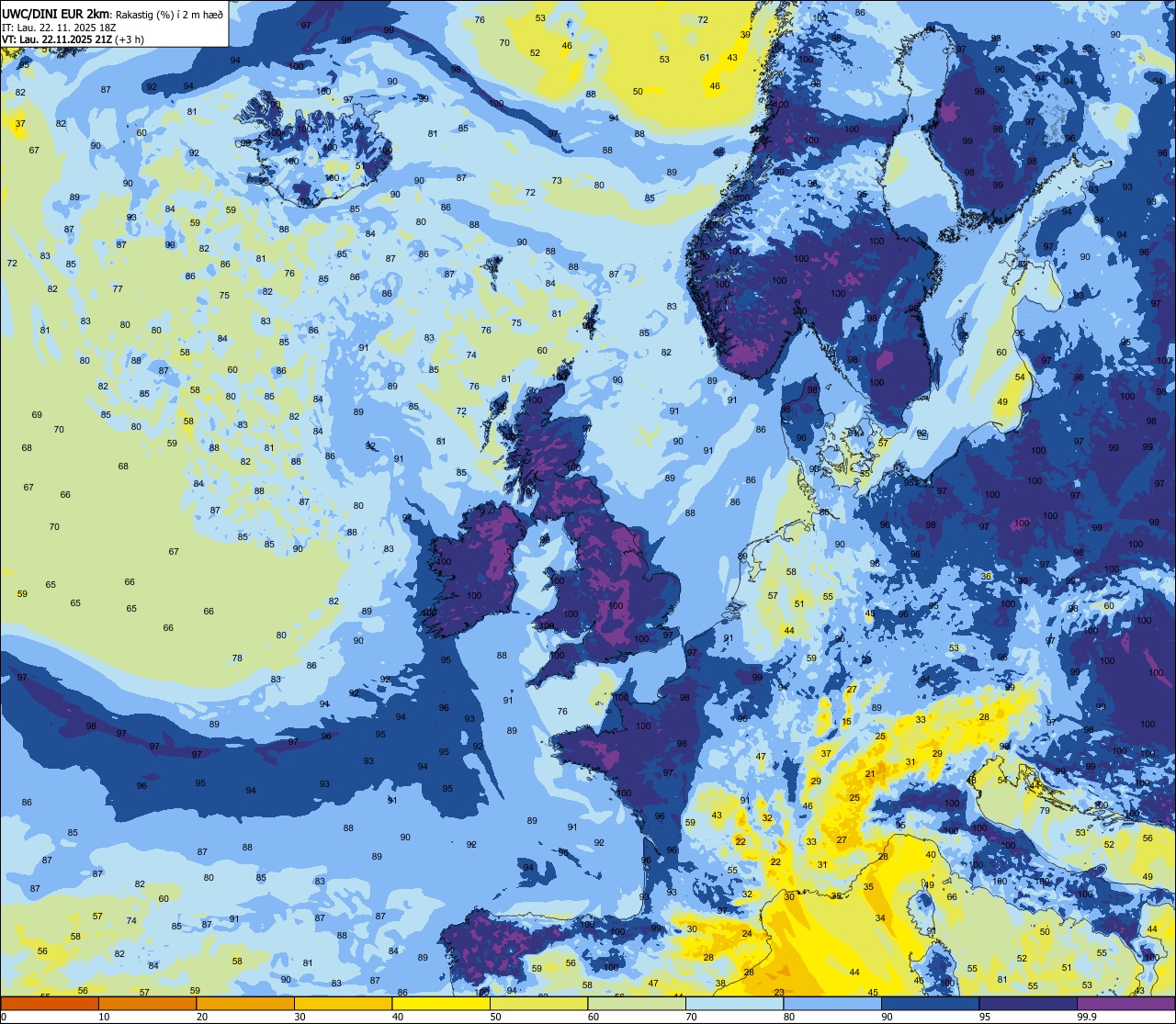The image size is (1176, 1024).
Task: Pick the 40–50 bright yellow legend swatch
Action: click(441, 1004)
